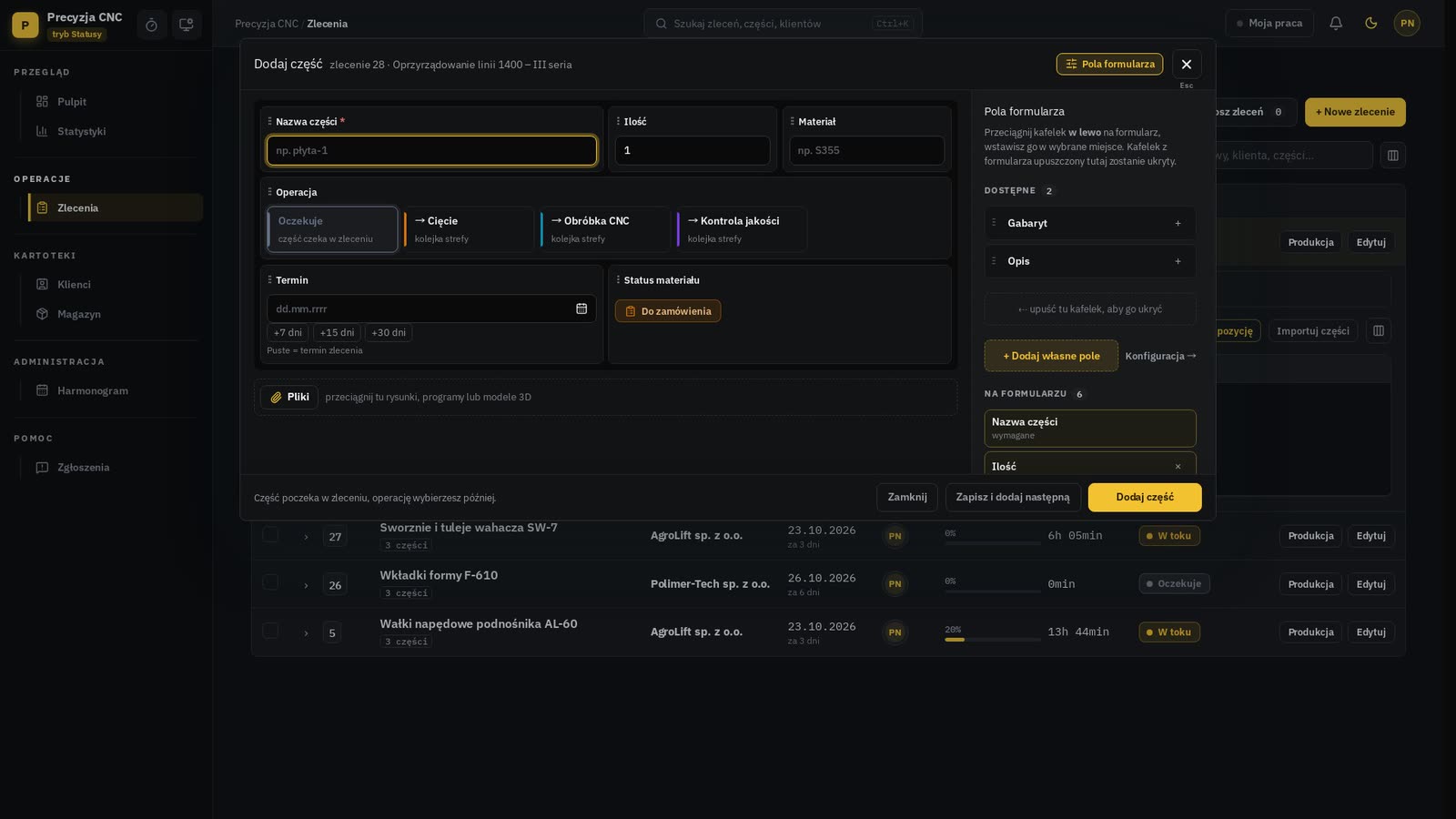Grab the Nazwa części drag handle

[x=269, y=121]
